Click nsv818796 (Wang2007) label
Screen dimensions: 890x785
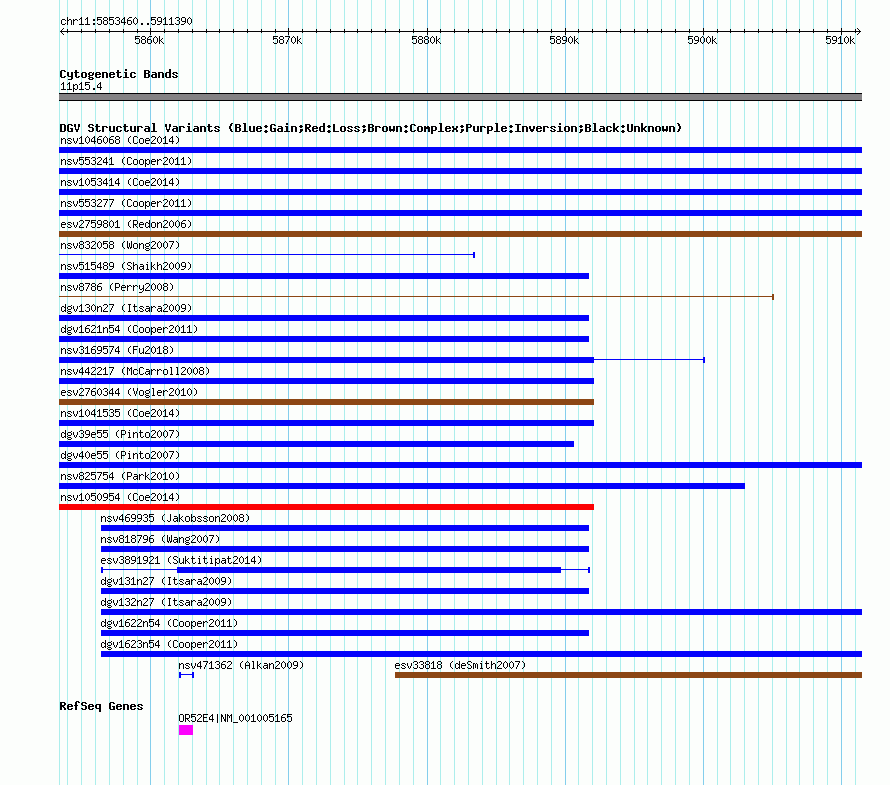tap(160, 539)
